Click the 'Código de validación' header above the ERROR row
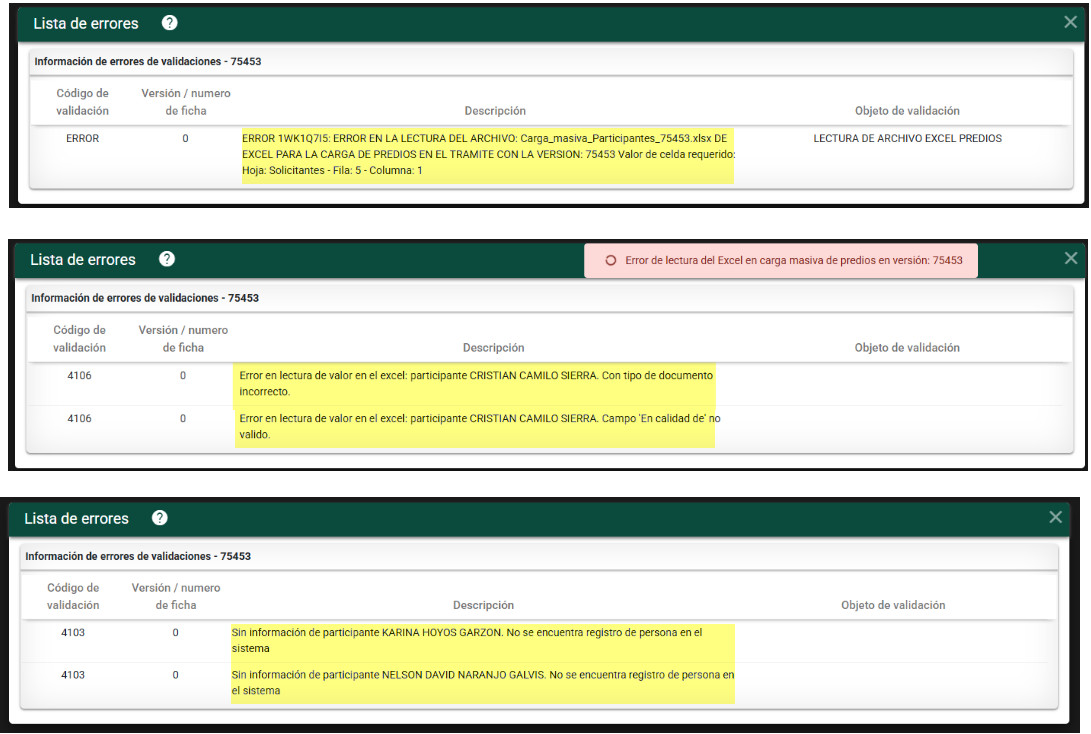Image resolution: width=1091 pixels, height=734 pixels. click(83, 102)
